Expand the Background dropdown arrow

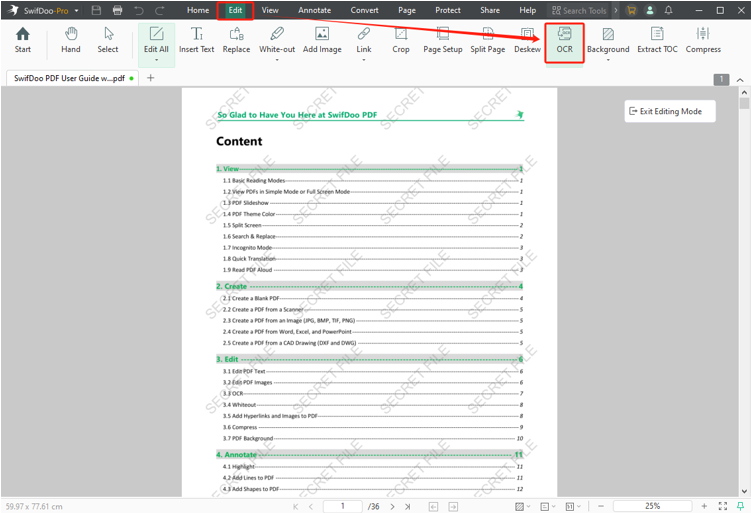[x=608, y=60]
